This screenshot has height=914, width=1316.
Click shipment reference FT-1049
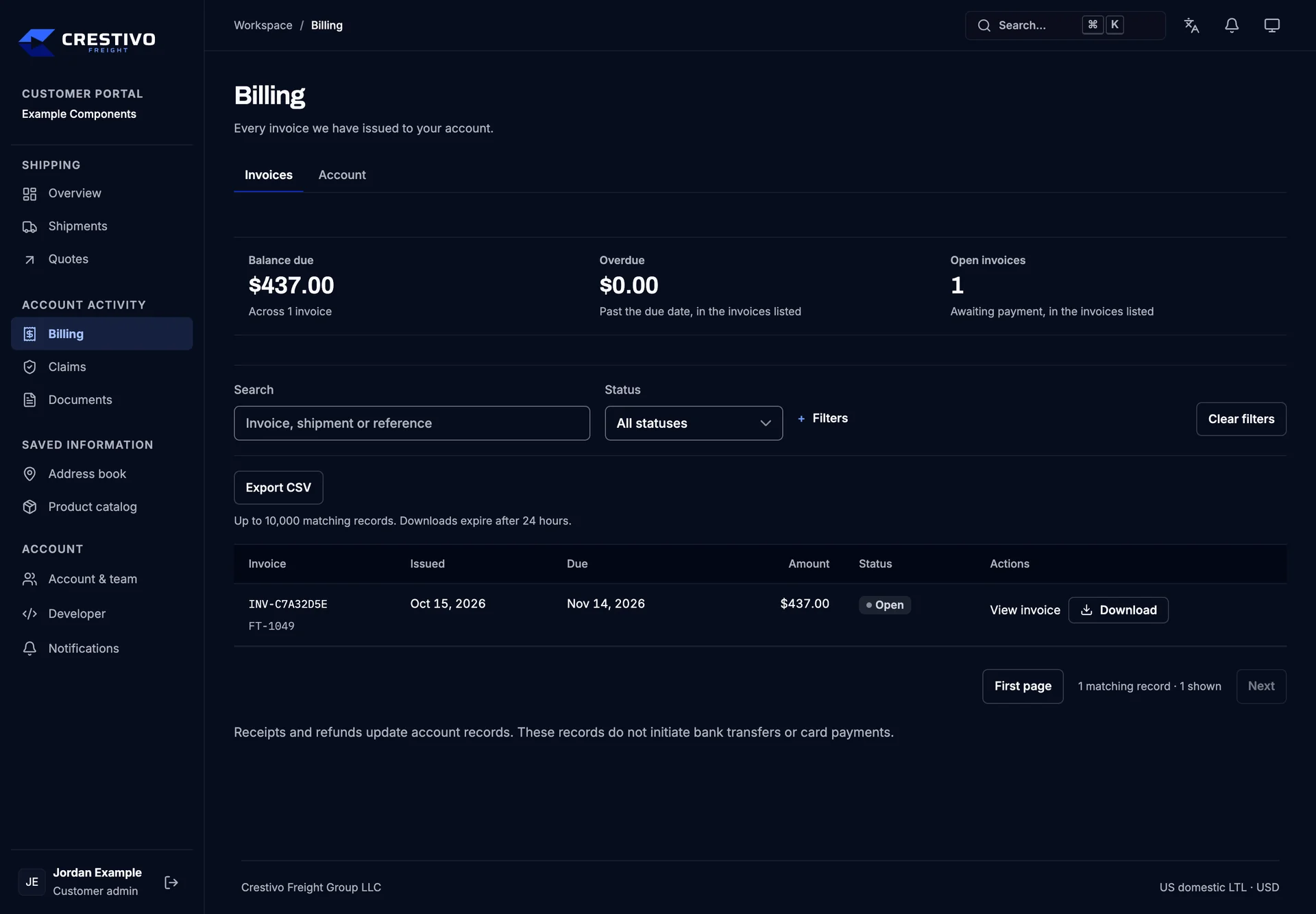[x=271, y=626]
